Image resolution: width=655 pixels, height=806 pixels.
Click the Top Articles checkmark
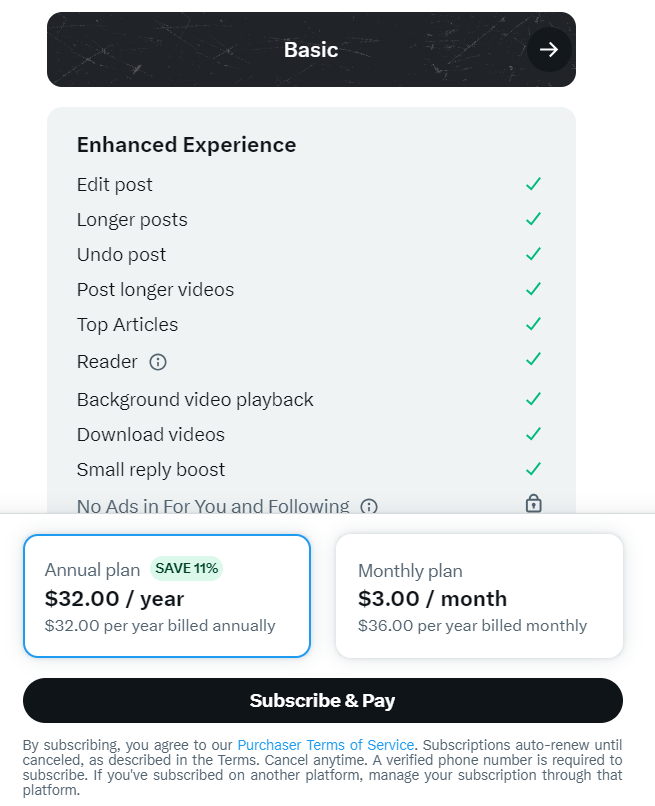pos(534,324)
